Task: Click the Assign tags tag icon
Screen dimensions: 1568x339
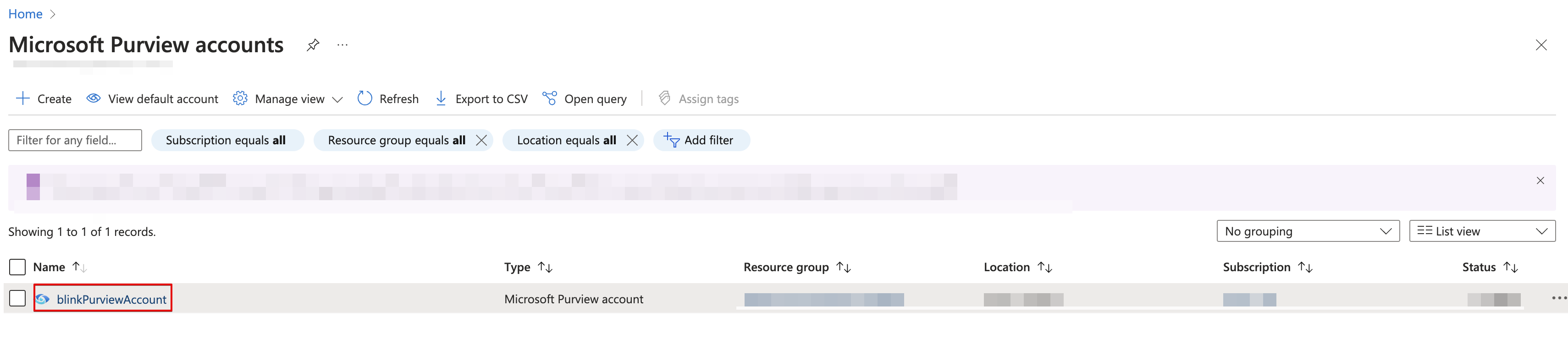Action: point(665,98)
